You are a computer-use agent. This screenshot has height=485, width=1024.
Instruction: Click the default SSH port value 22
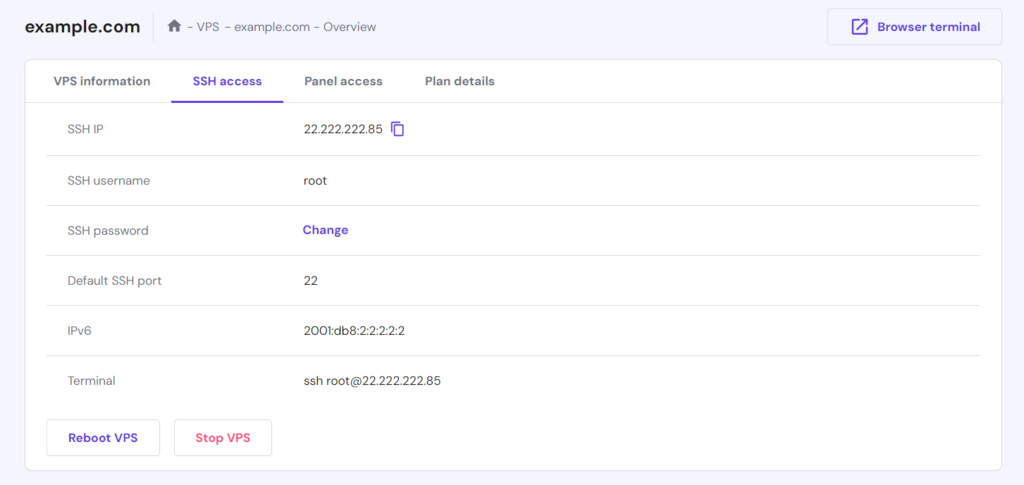311,281
